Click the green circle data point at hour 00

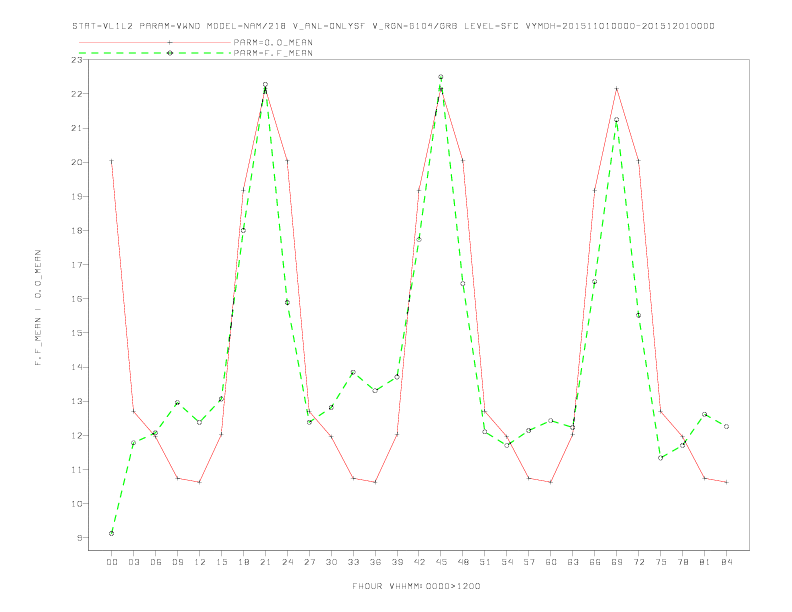click(112, 533)
